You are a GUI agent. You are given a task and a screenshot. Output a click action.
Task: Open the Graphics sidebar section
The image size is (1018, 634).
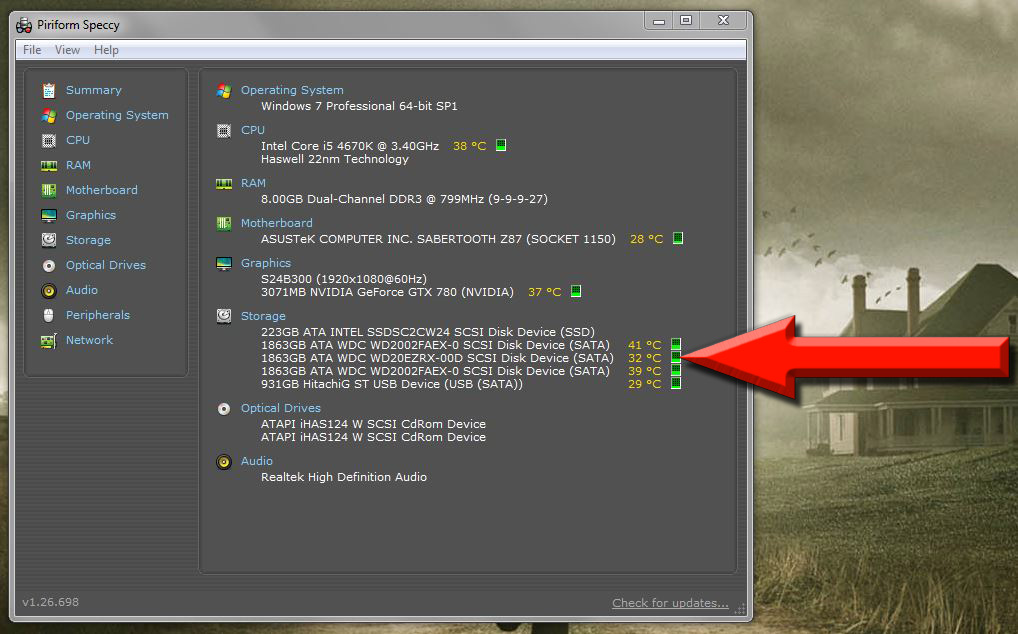91,215
